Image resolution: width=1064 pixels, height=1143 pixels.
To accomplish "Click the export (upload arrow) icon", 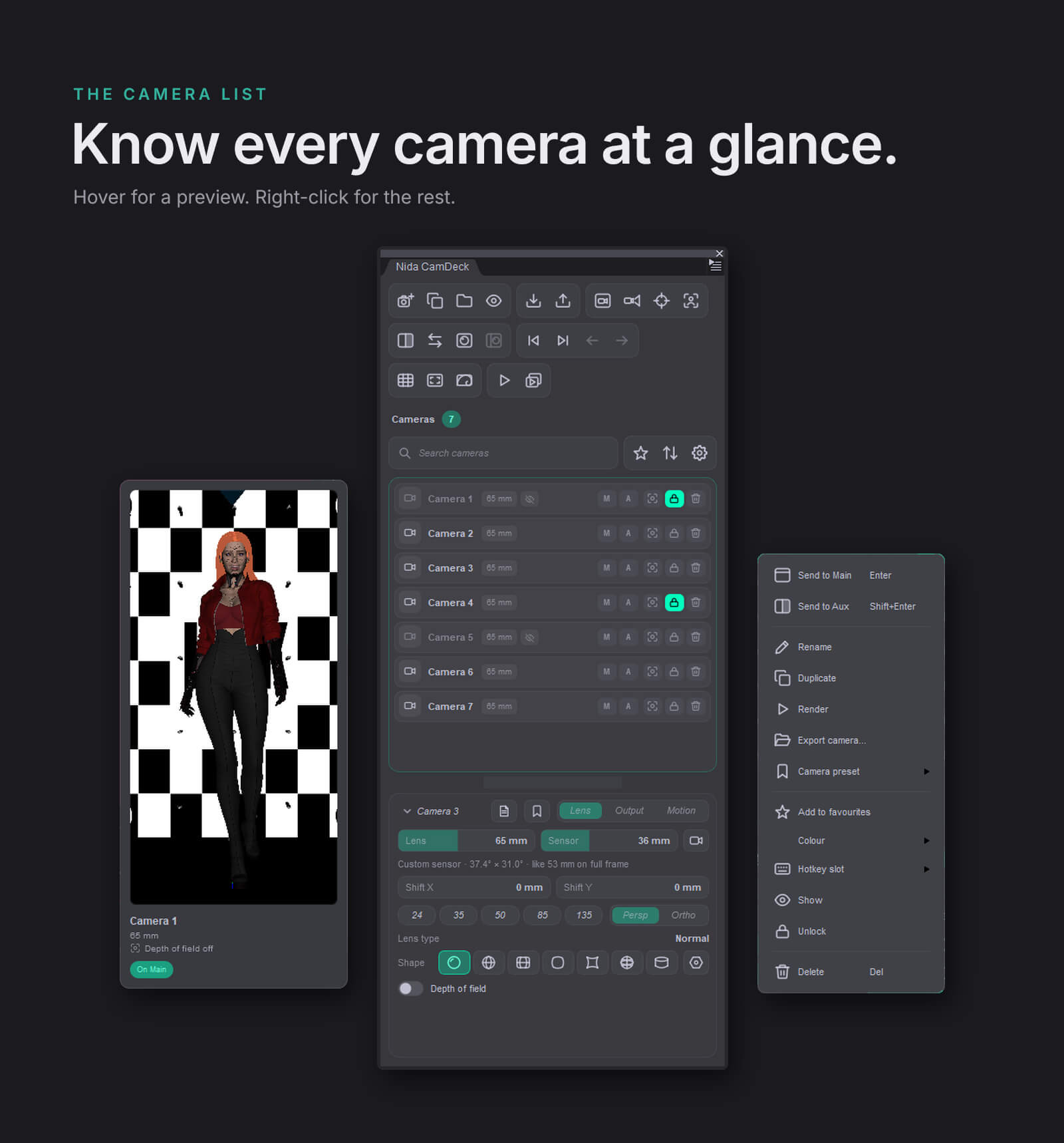I will 563,301.
